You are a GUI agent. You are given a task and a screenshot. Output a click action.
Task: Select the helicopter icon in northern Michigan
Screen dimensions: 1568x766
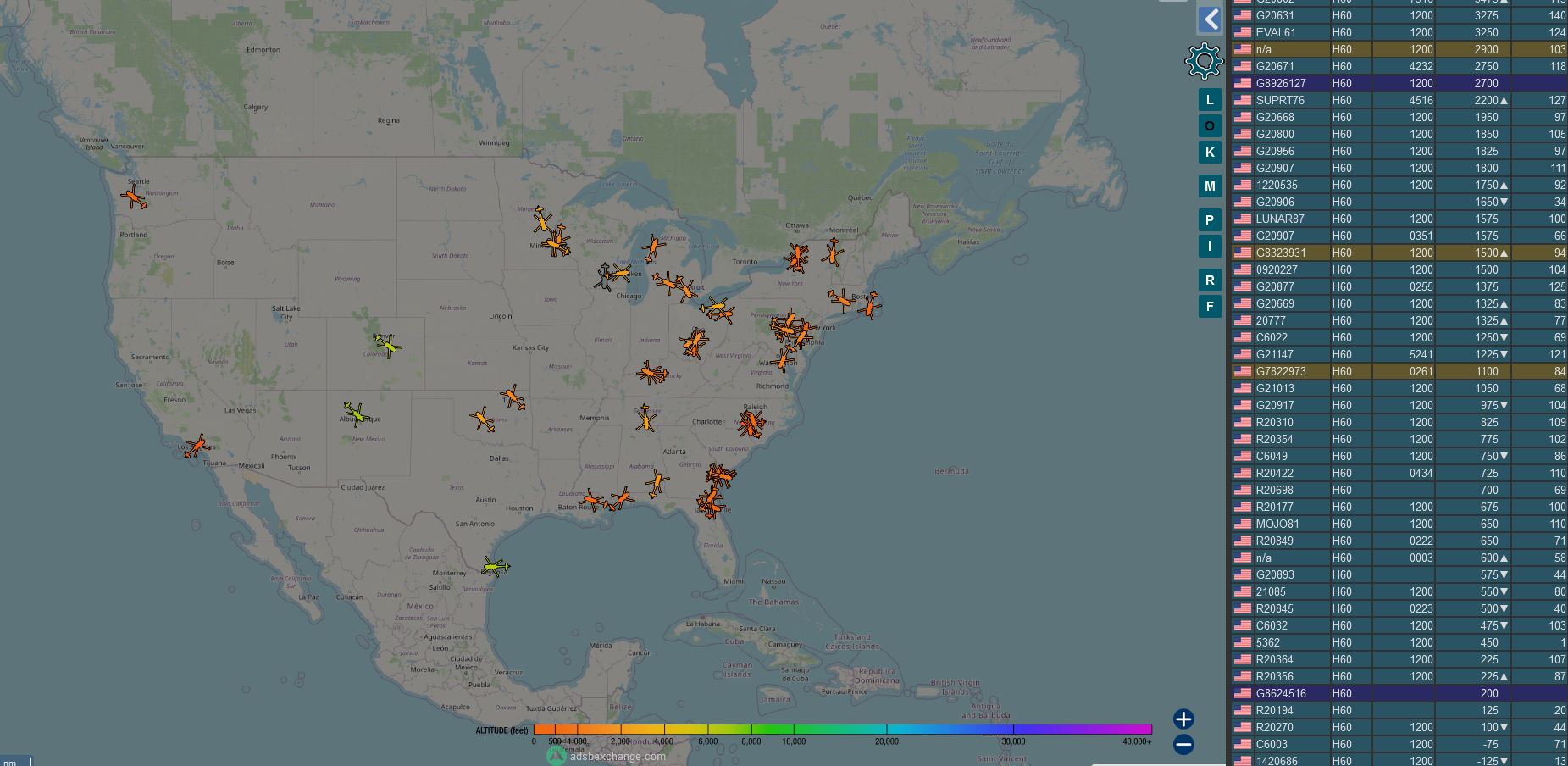point(652,248)
